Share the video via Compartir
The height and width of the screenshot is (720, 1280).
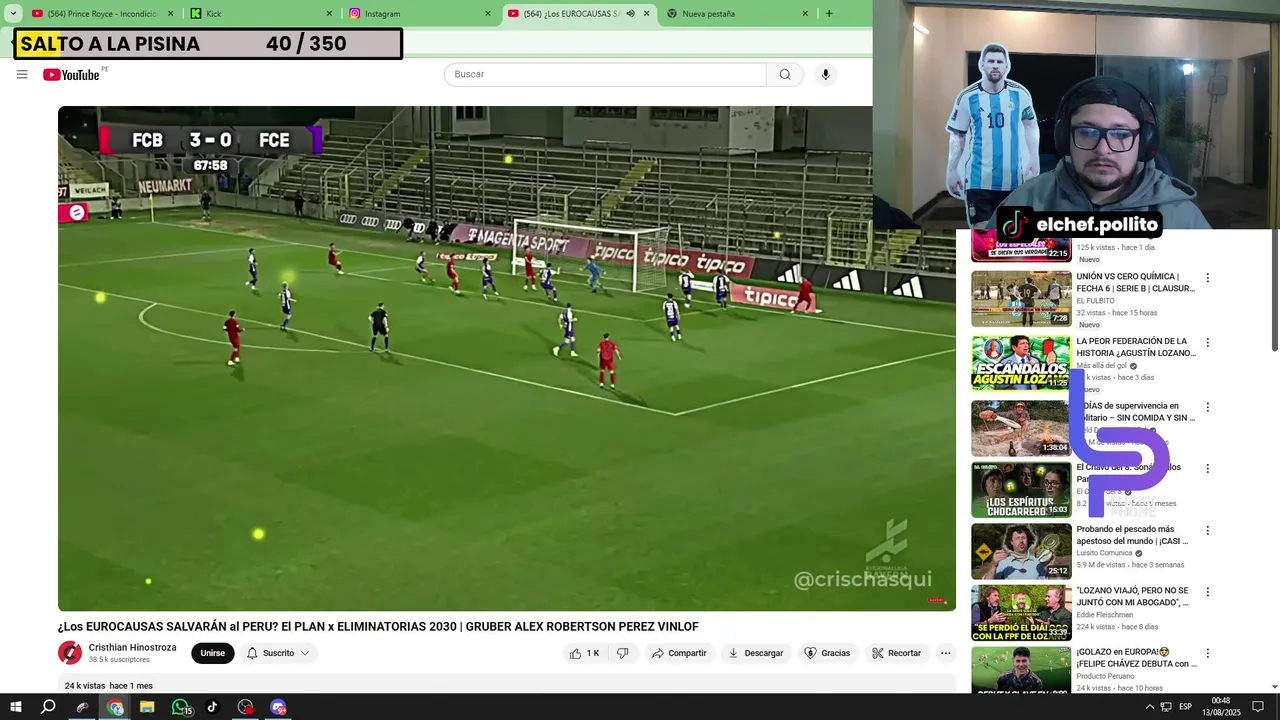coord(679,653)
